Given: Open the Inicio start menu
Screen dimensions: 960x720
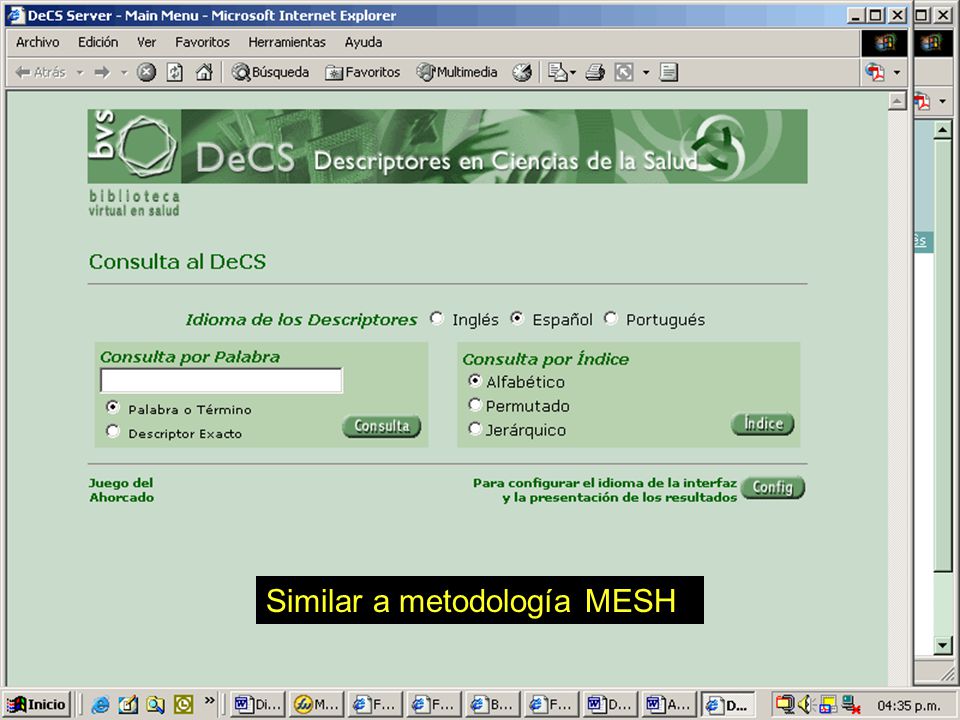Looking at the screenshot, I should click(x=37, y=705).
